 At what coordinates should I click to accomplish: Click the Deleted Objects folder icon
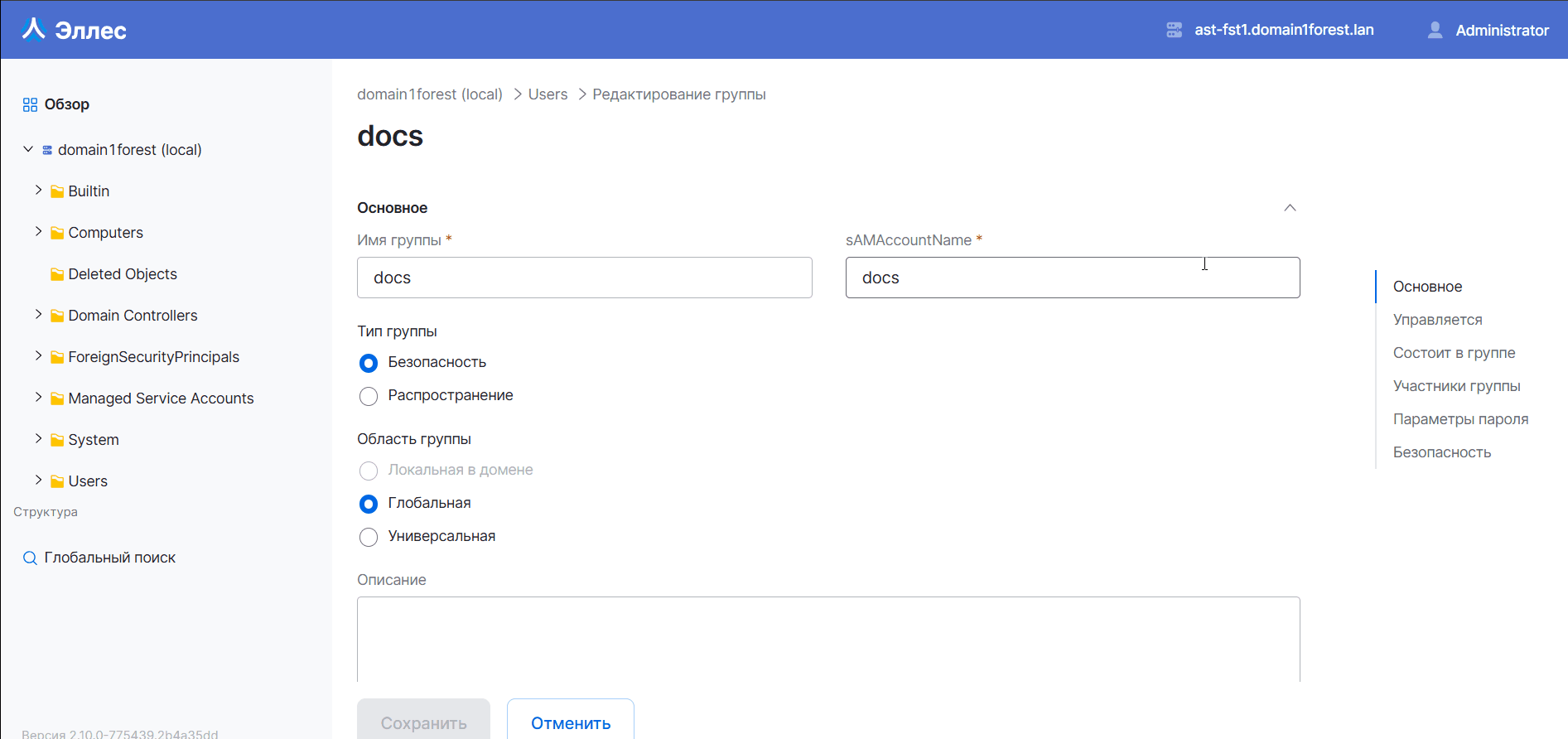point(57,274)
